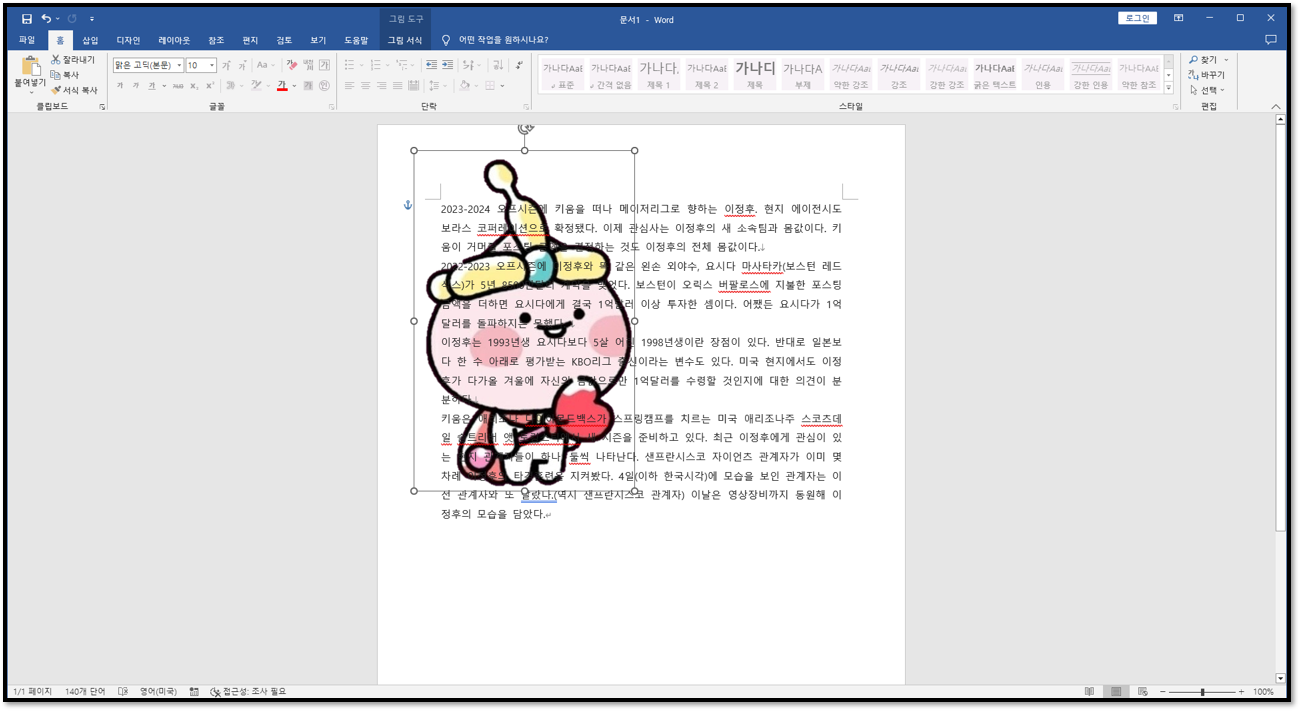Open the Find (찾기) dropdown arrow
This screenshot has width=1300, height=711.
tap(1226, 60)
